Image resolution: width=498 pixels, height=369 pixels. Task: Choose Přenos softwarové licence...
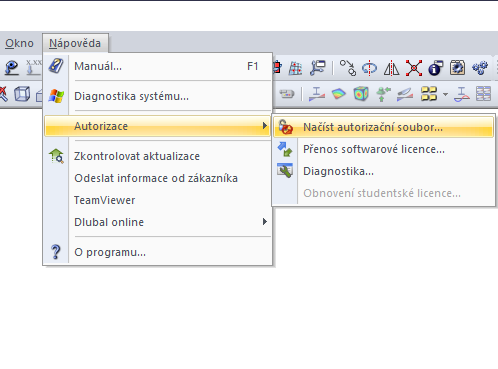[383, 149]
